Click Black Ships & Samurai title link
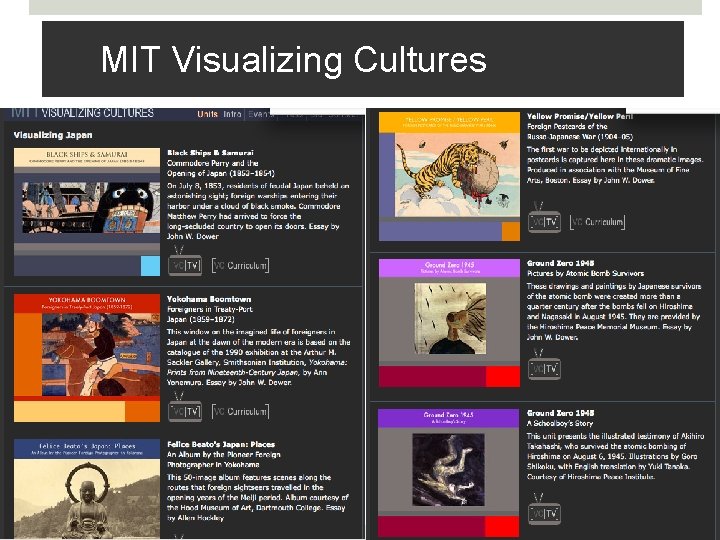This screenshot has width=720, height=540. click(x=210, y=152)
